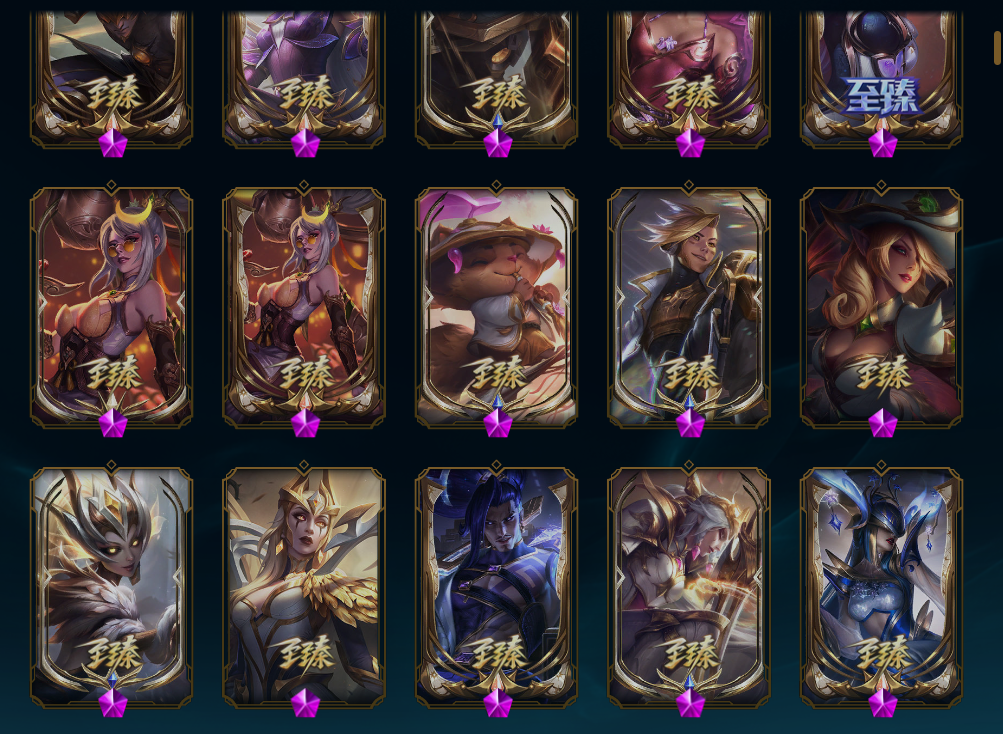Screen dimensions: 1003x734
Task: Select the blue-haired swordsman skin card
Action: [496, 587]
